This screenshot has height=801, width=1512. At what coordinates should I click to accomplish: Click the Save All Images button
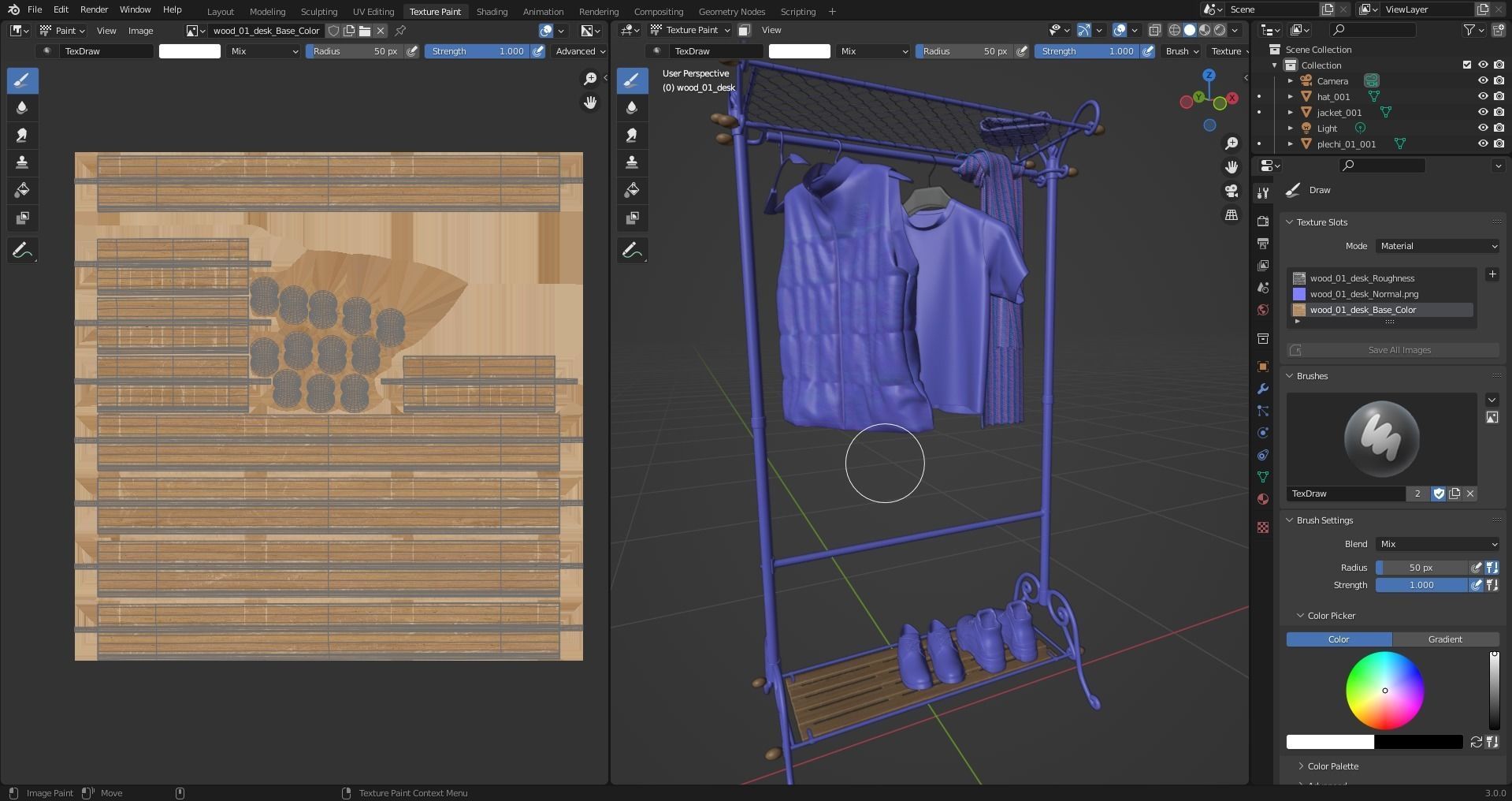pos(1393,350)
